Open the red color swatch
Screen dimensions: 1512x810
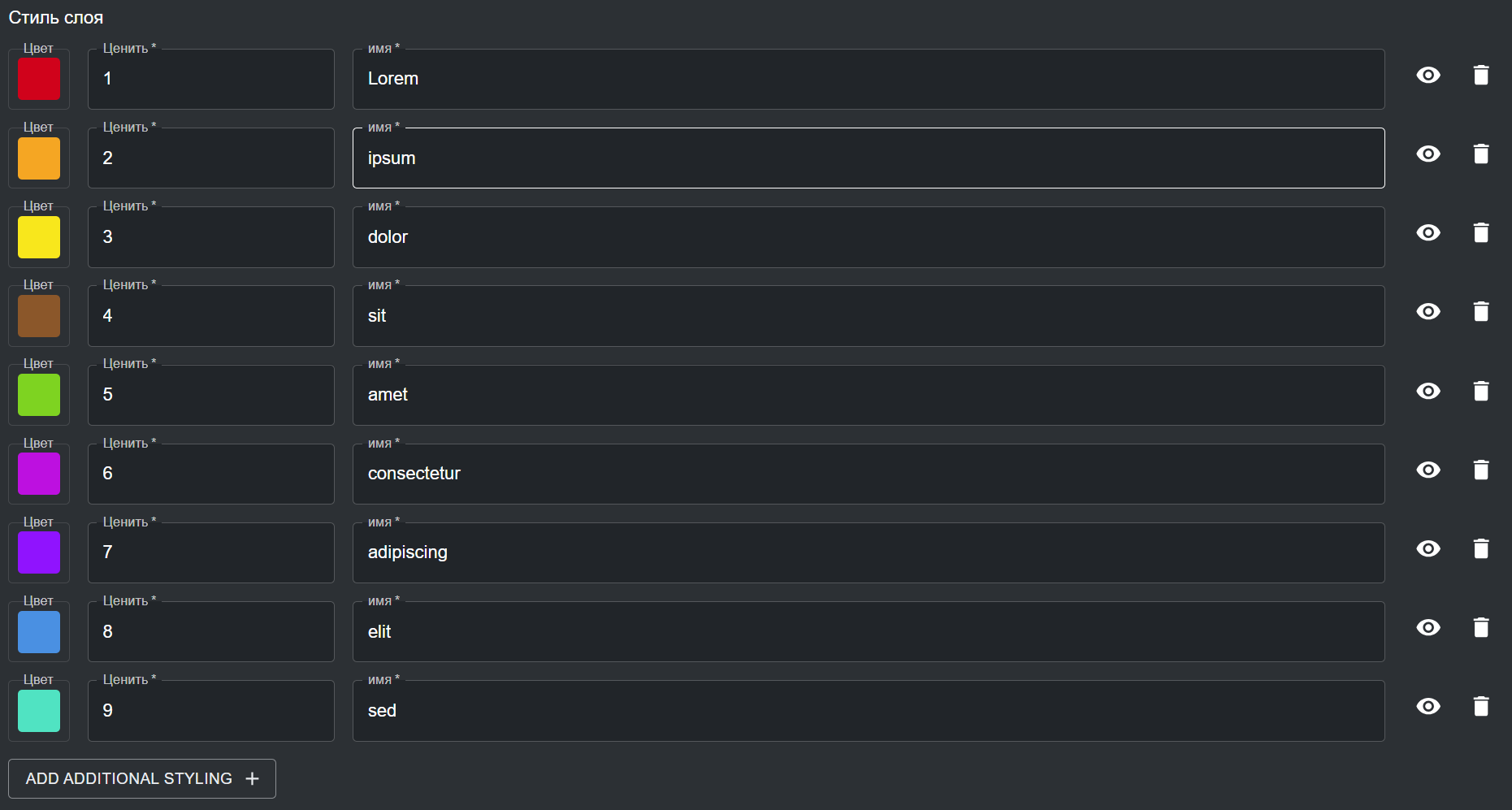[39, 80]
